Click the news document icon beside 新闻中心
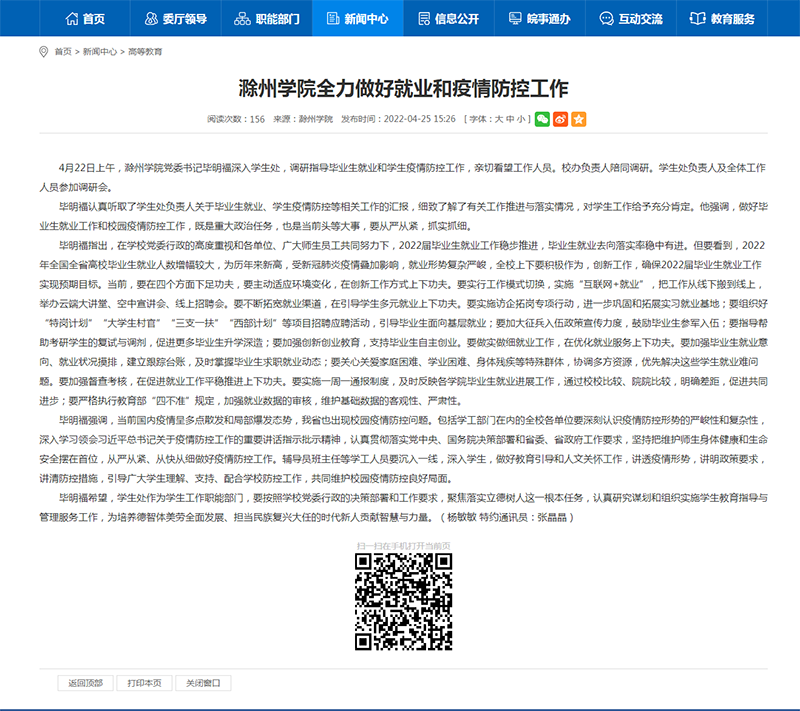 [x=333, y=19]
